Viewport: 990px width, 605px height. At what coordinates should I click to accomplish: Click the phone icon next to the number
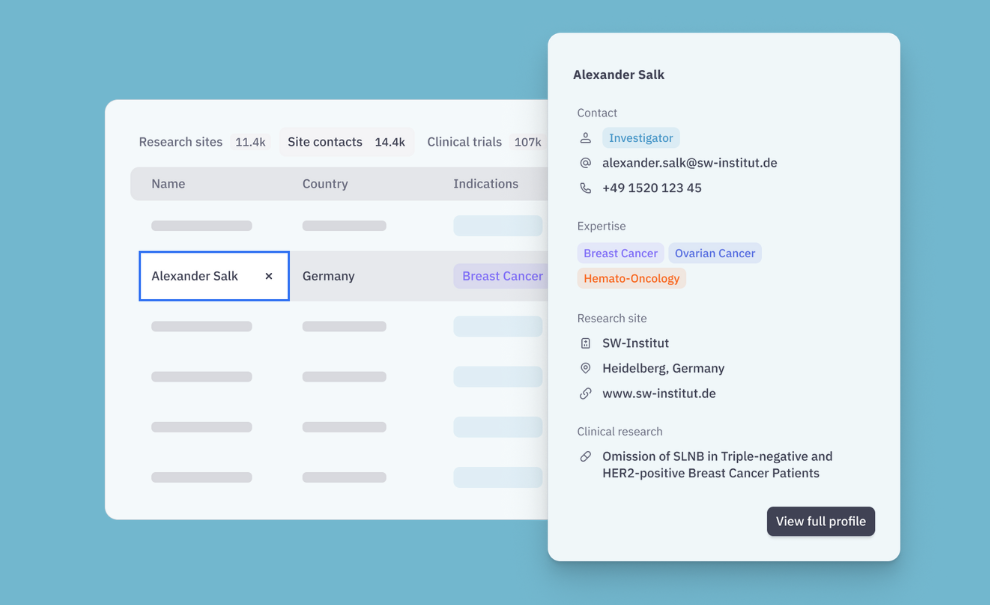(586, 188)
